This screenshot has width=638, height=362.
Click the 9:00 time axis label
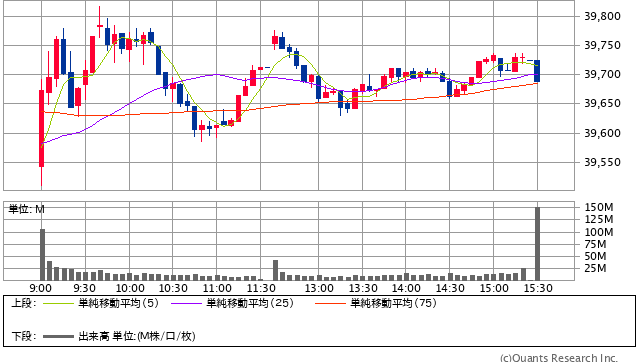coord(41,288)
